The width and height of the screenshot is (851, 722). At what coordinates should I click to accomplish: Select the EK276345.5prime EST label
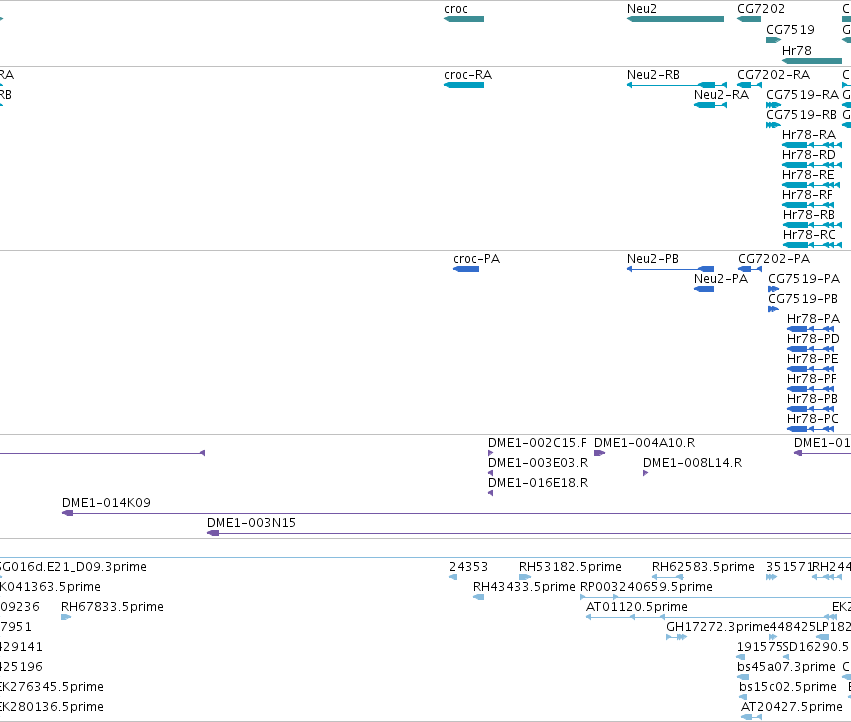(x=52, y=687)
